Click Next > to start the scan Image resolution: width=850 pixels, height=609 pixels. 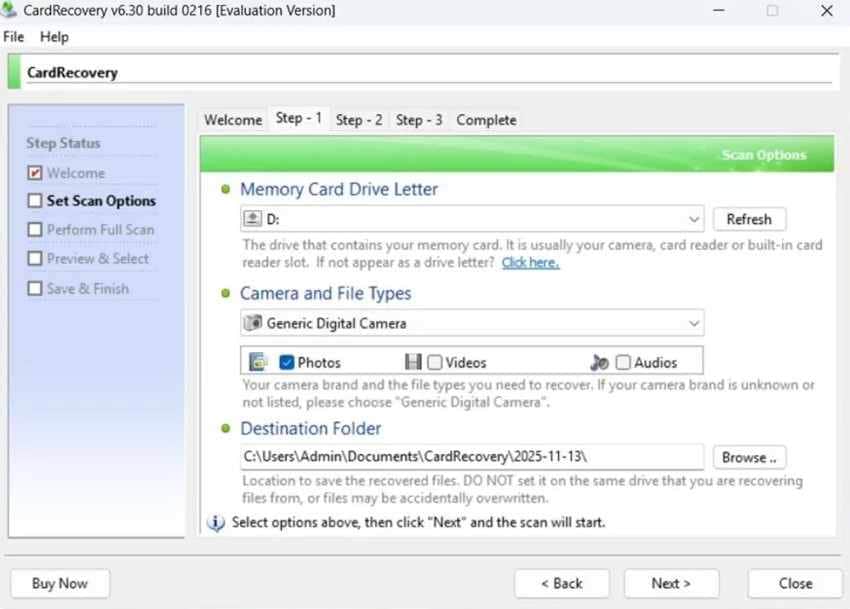[x=671, y=584]
